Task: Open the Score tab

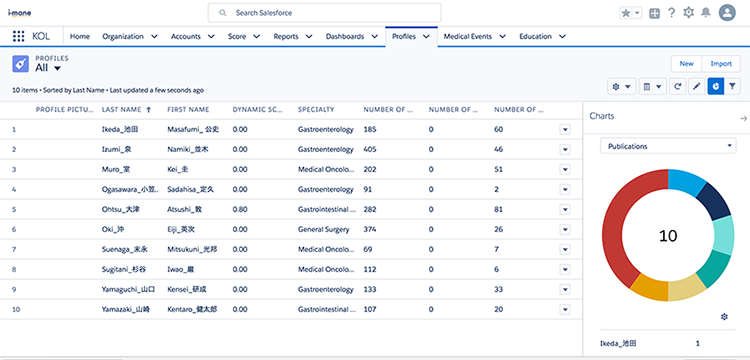Action: point(237,36)
